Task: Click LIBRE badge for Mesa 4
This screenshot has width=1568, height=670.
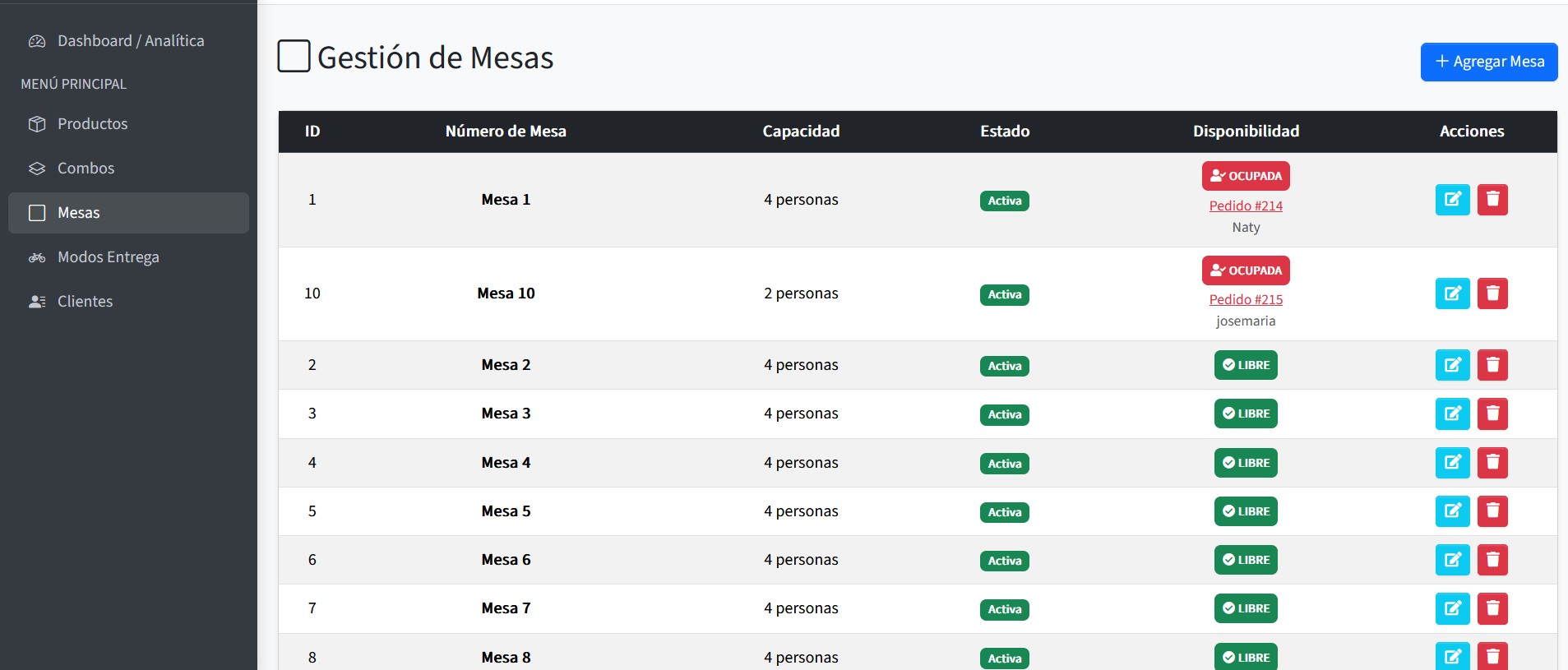Action: pyautogui.click(x=1246, y=463)
